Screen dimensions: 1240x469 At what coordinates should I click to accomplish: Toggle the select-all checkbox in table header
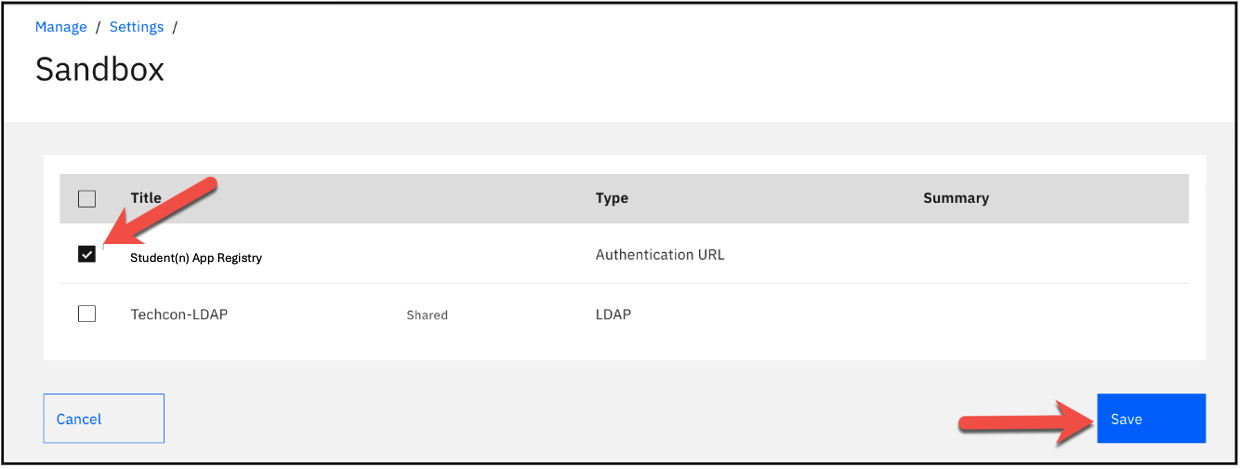click(x=87, y=198)
